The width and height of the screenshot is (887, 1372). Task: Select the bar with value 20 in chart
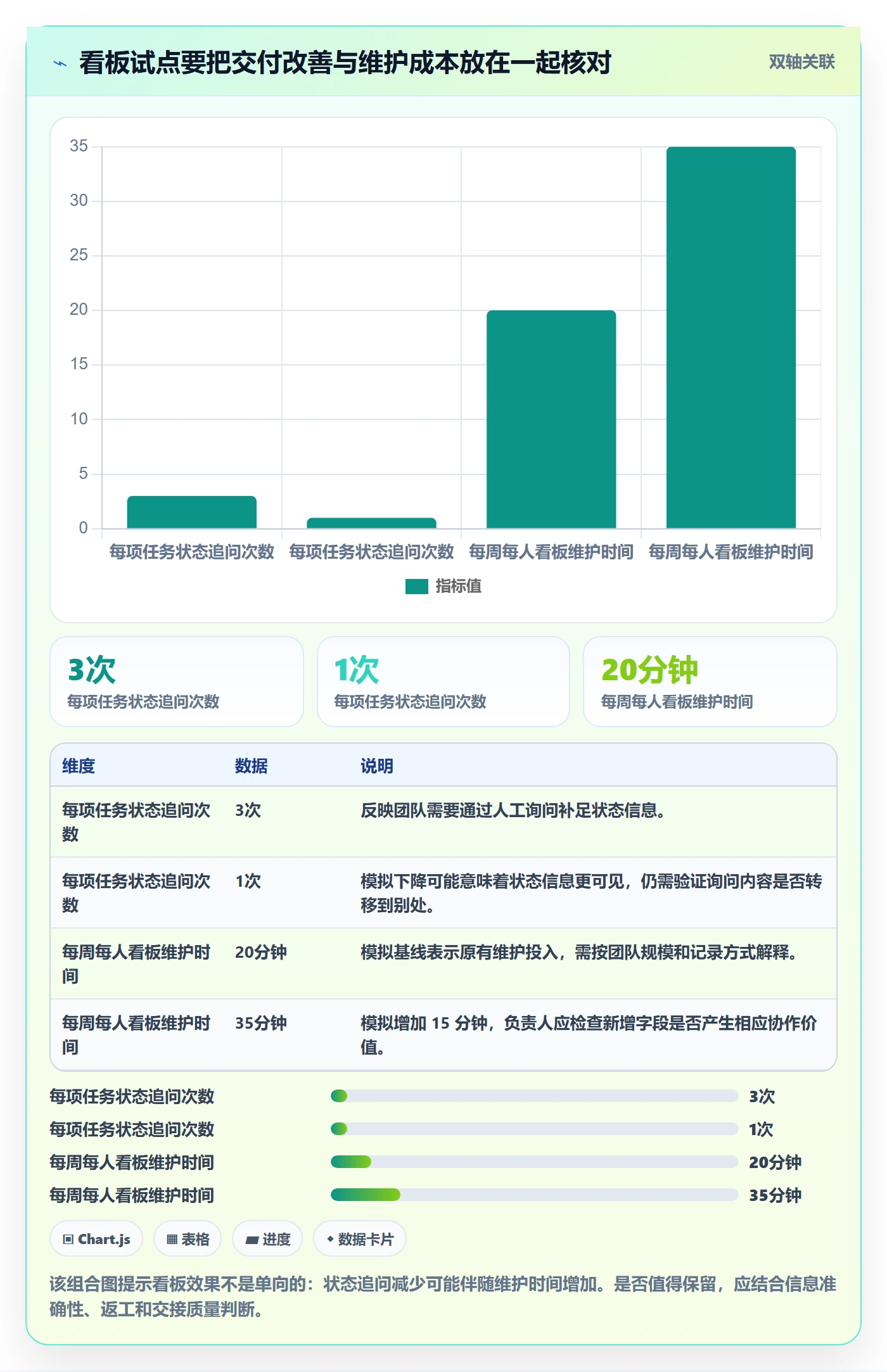pyautogui.click(x=551, y=419)
